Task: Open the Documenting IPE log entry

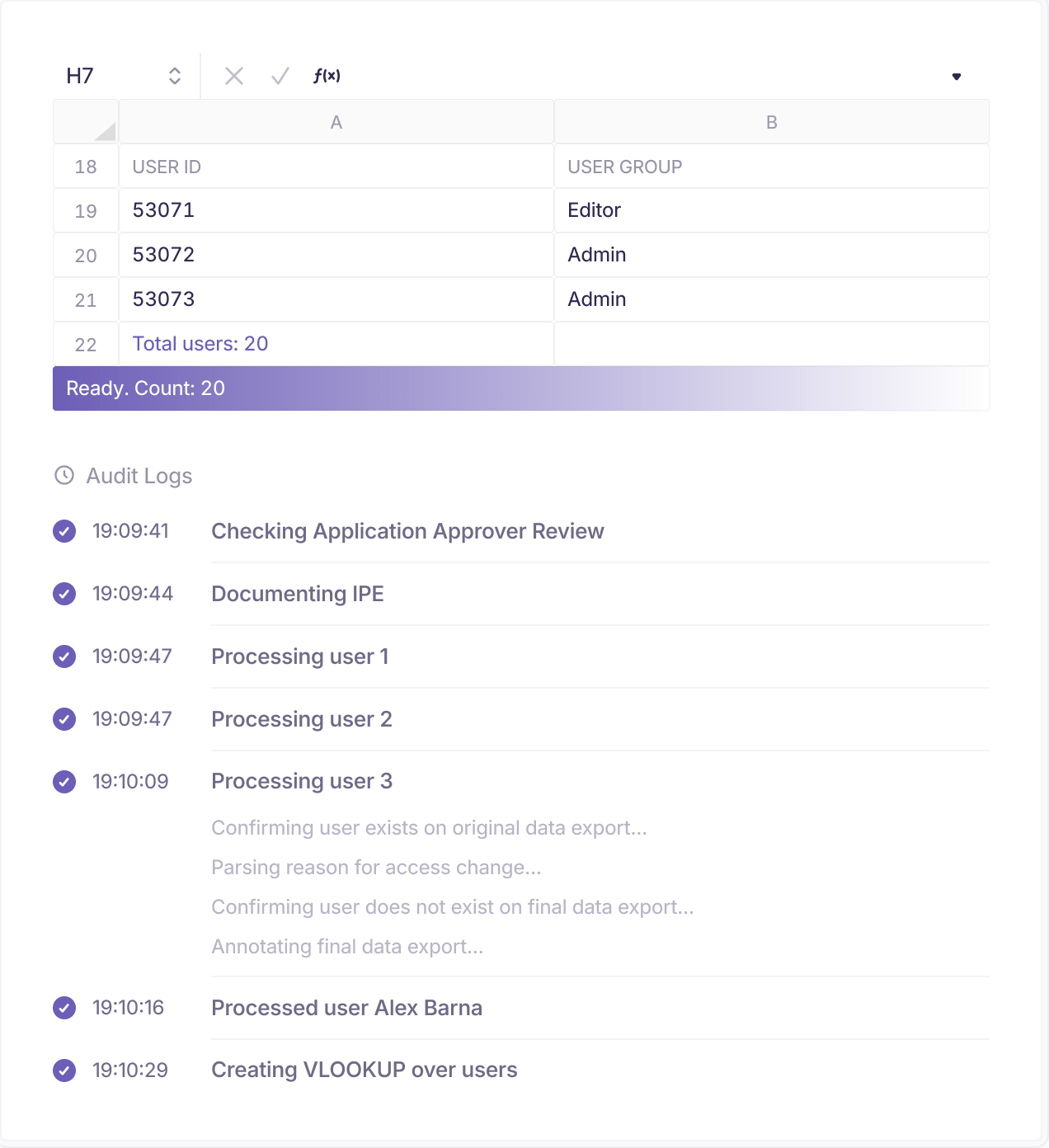Action: click(x=298, y=594)
